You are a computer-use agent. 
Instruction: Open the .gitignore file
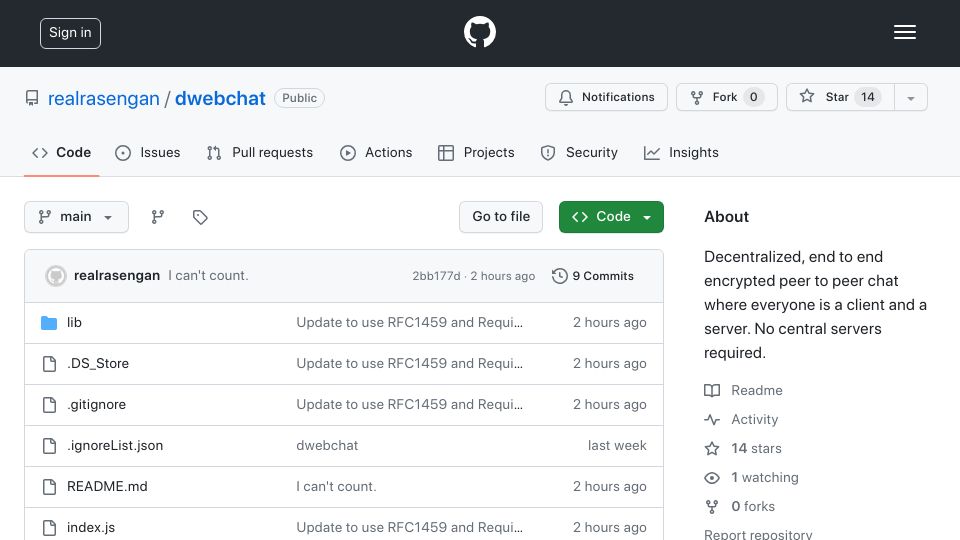coord(97,405)
